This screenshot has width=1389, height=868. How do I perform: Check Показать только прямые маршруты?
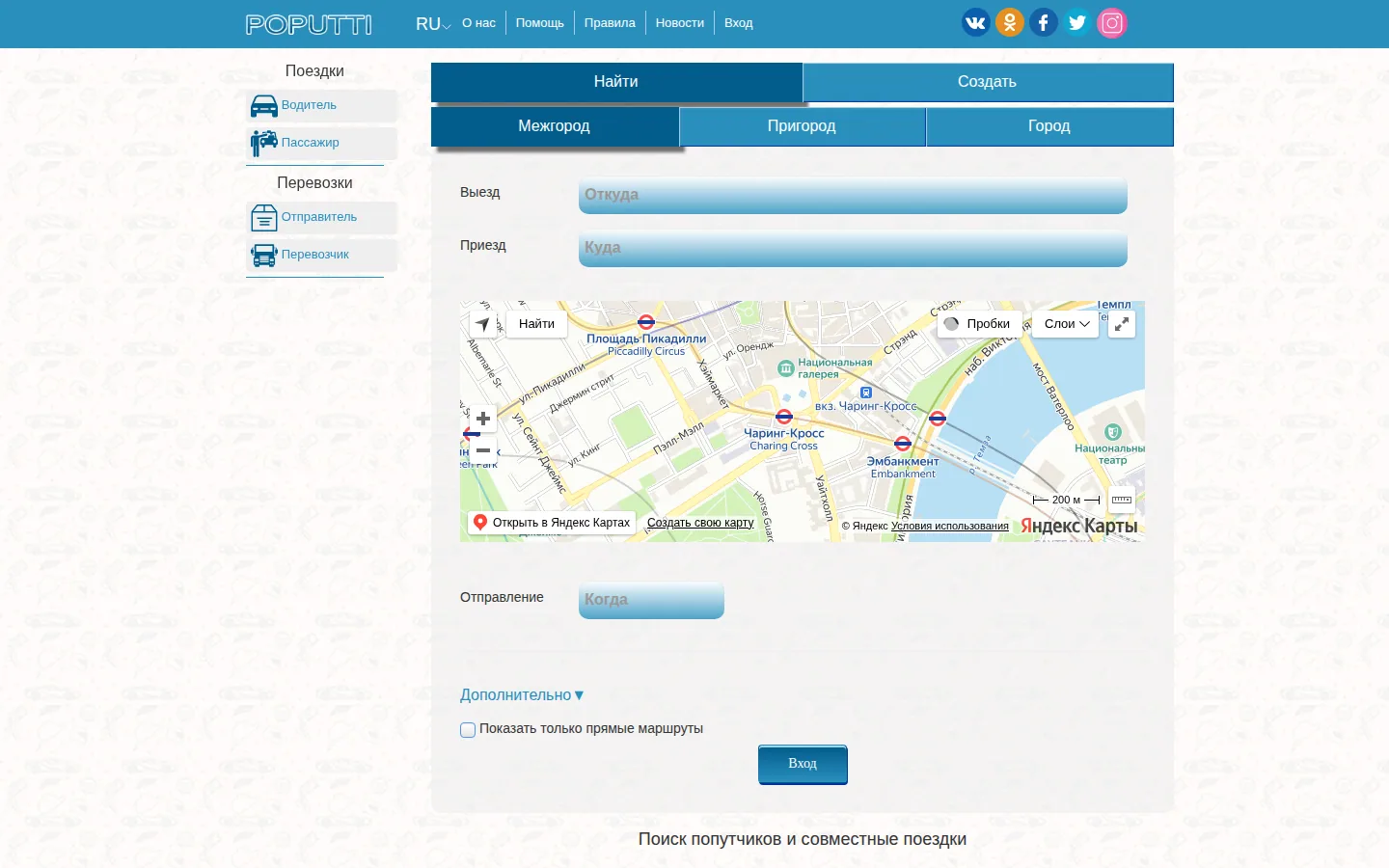pyautogui.click(x=468, y=730)
